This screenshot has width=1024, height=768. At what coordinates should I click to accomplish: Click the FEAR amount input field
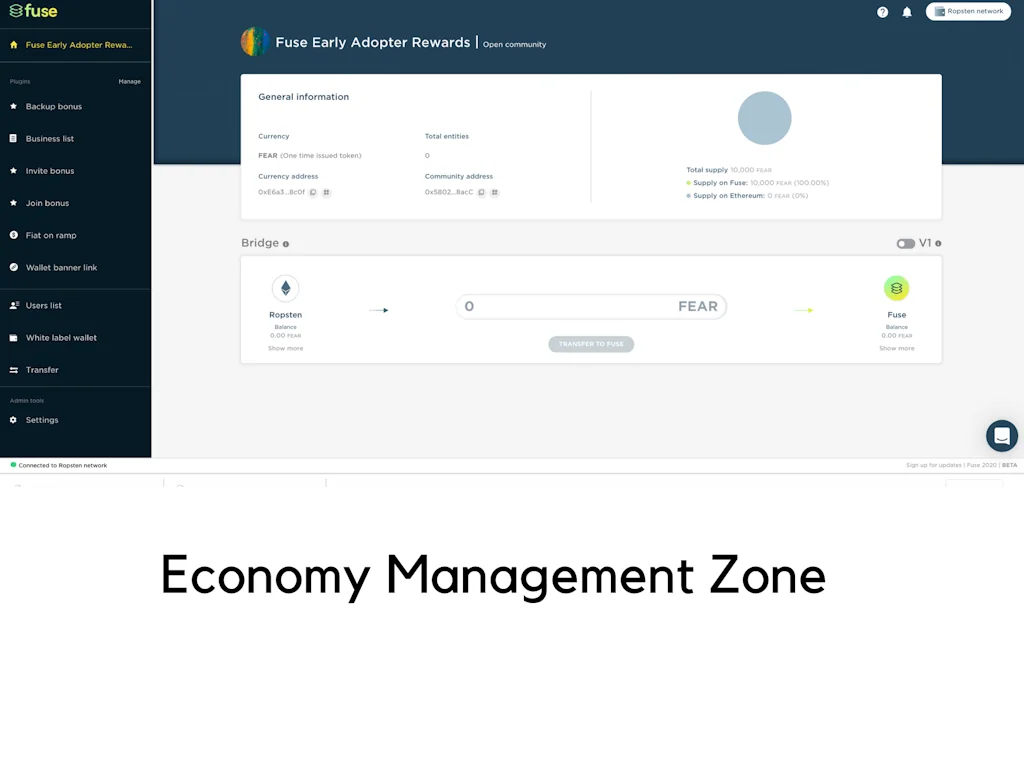[x=591, y=306]
